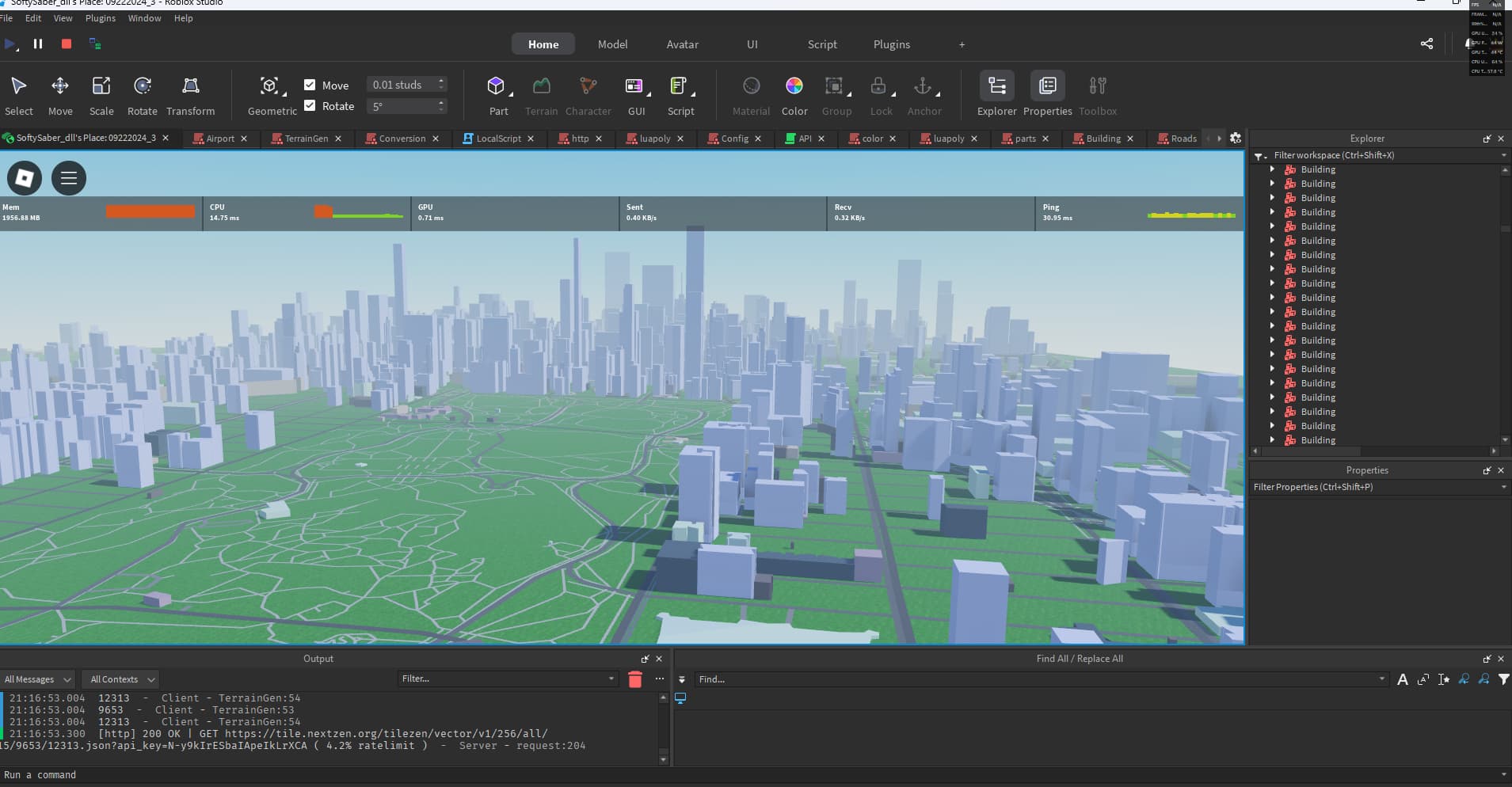Toggle the Explorer panel
The image size is (1512, 787).
point(996,86)
